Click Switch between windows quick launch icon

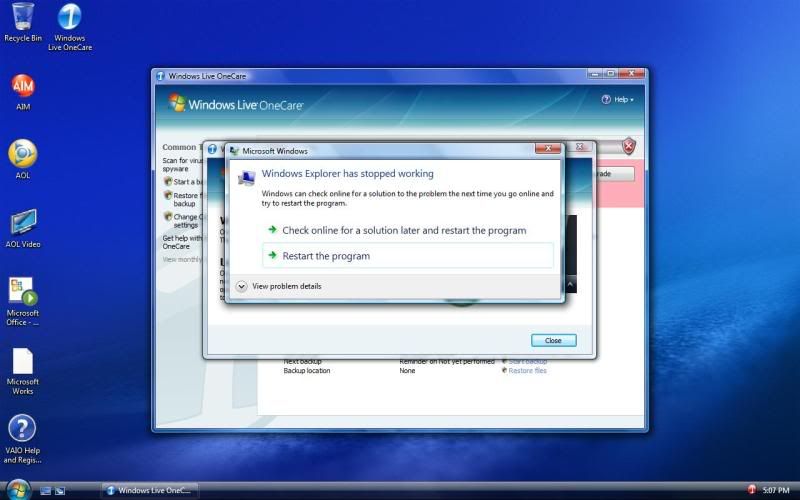(x=60, y=491)
